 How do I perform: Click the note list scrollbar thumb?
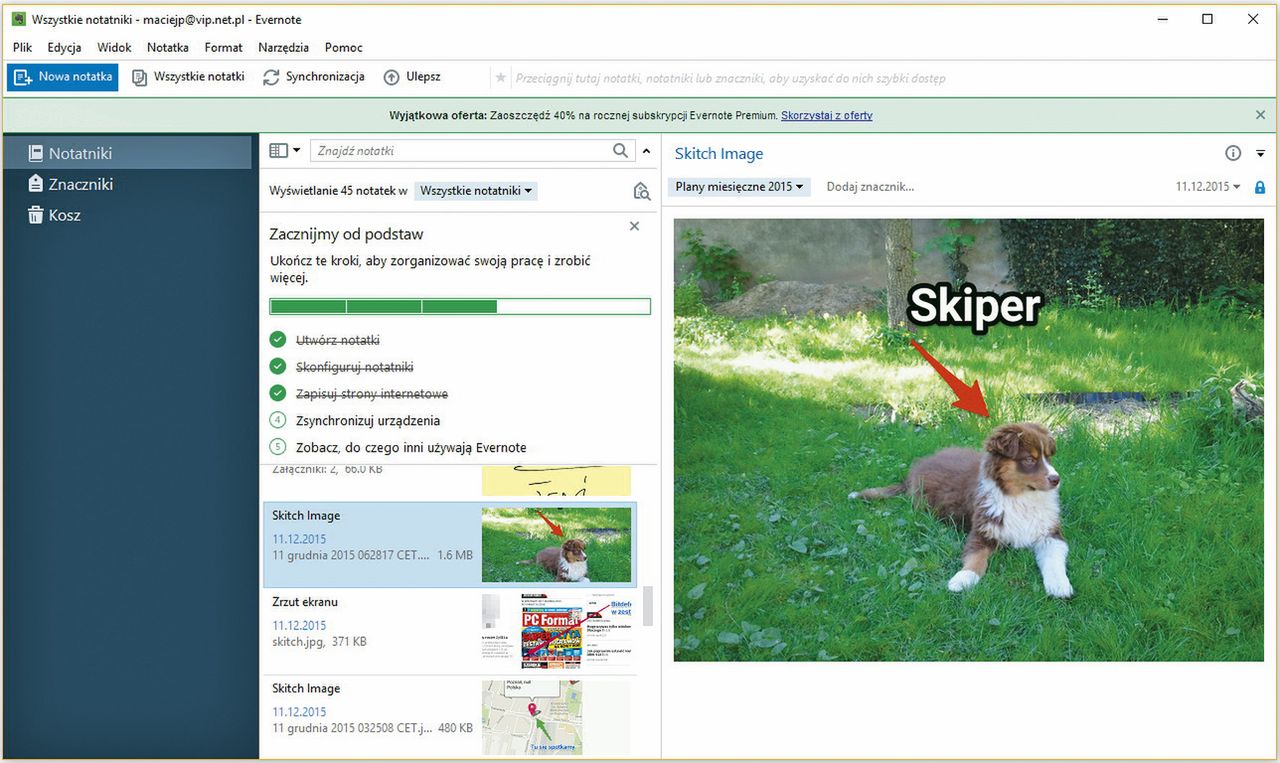pyautogui.click(x=648, y=605)
